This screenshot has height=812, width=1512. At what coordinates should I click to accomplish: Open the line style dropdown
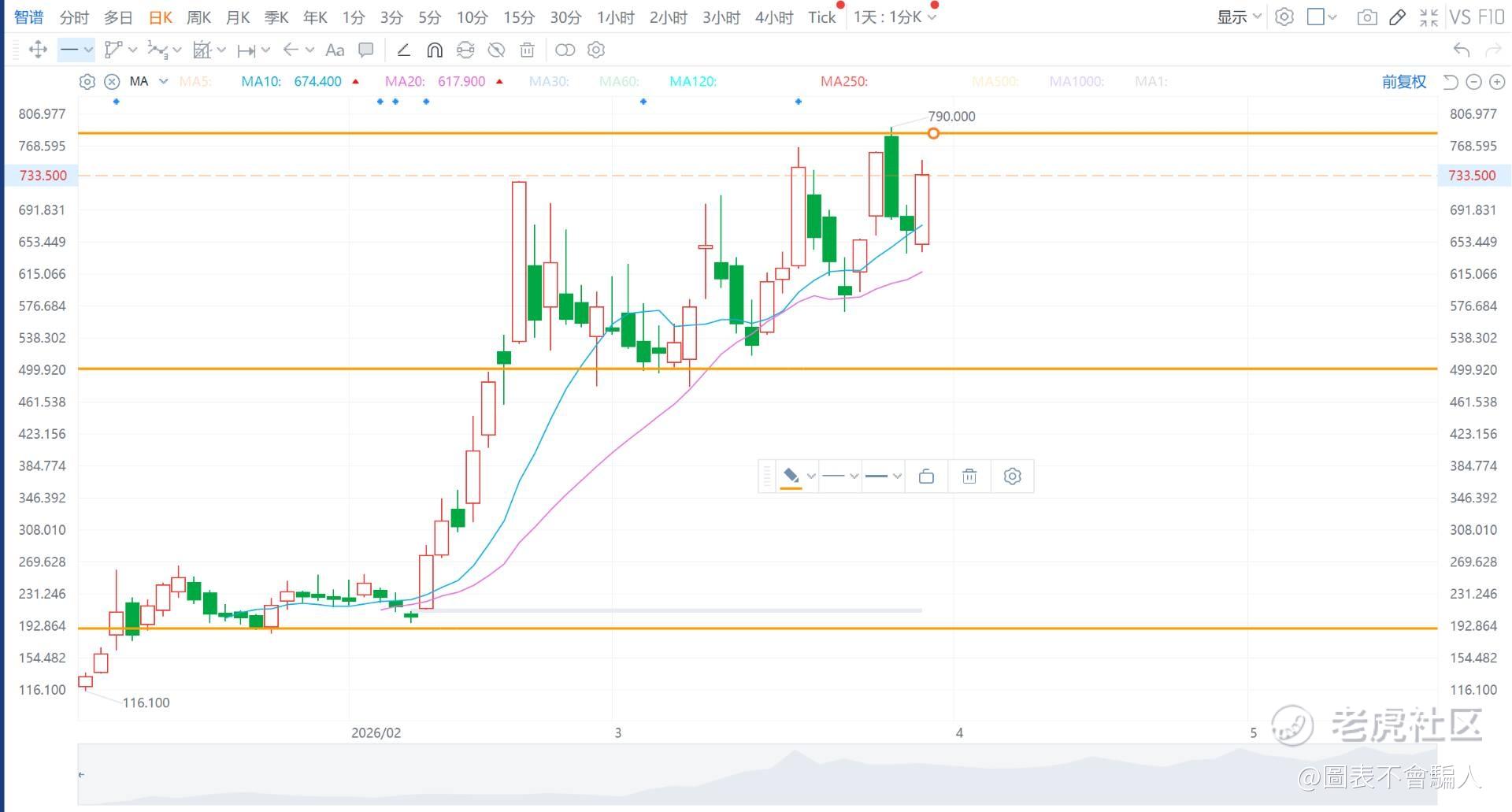pos(839,476)
